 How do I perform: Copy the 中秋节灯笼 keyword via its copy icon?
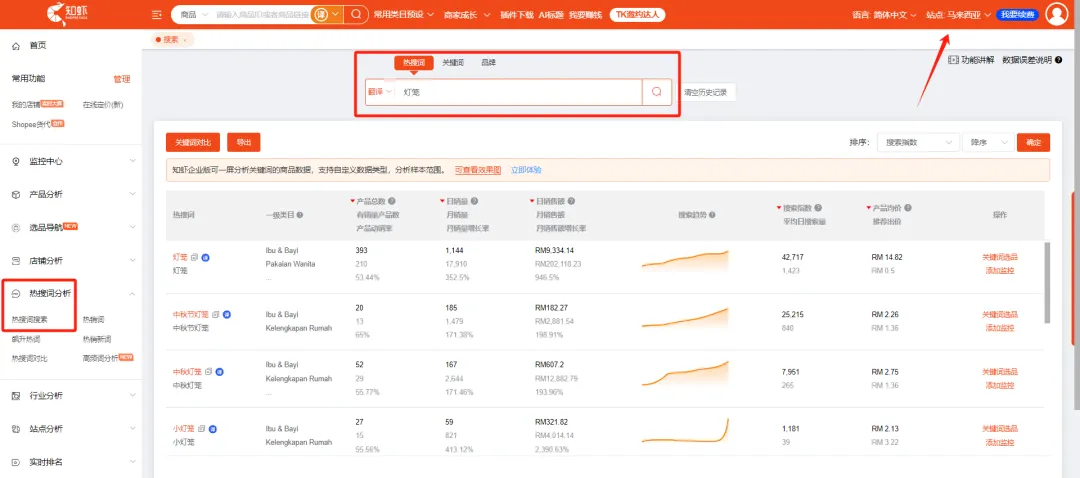(x=216, y=314)
